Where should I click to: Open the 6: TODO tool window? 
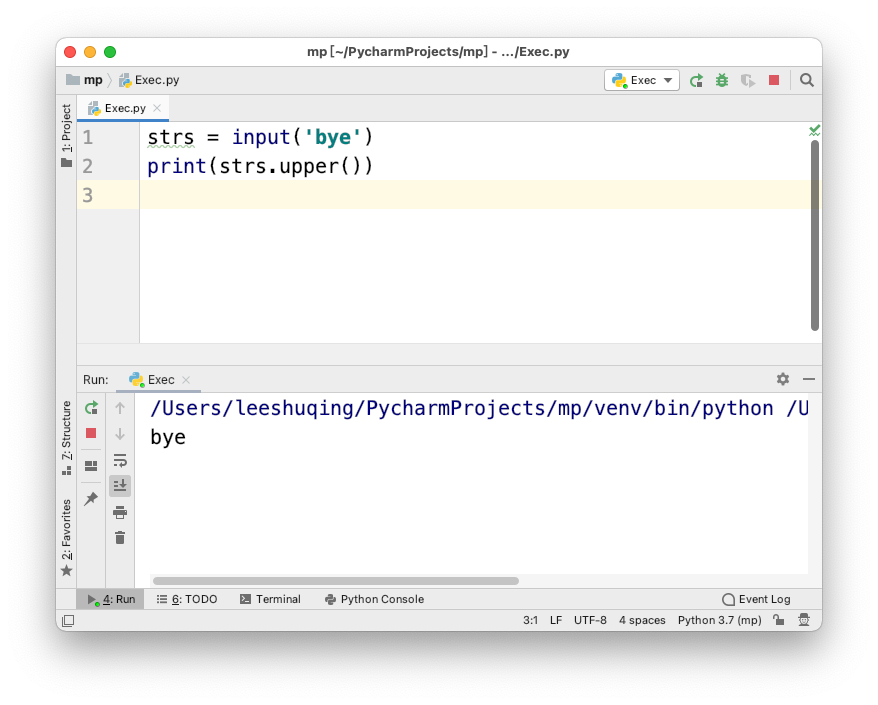pyautogui.click(x=186, y=599)
